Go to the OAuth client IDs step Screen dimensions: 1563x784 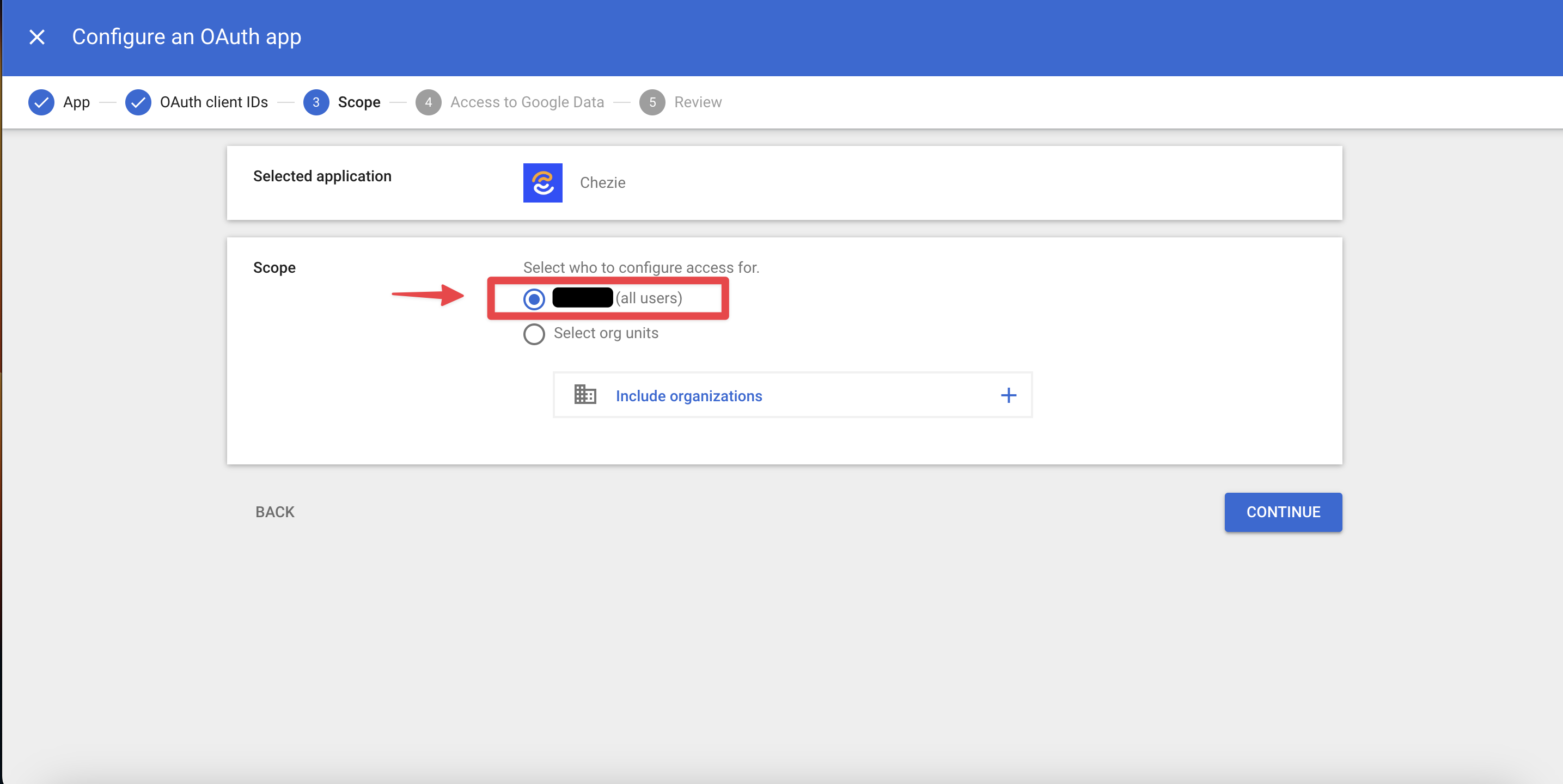pyautogui.click(x=213, y=102)
